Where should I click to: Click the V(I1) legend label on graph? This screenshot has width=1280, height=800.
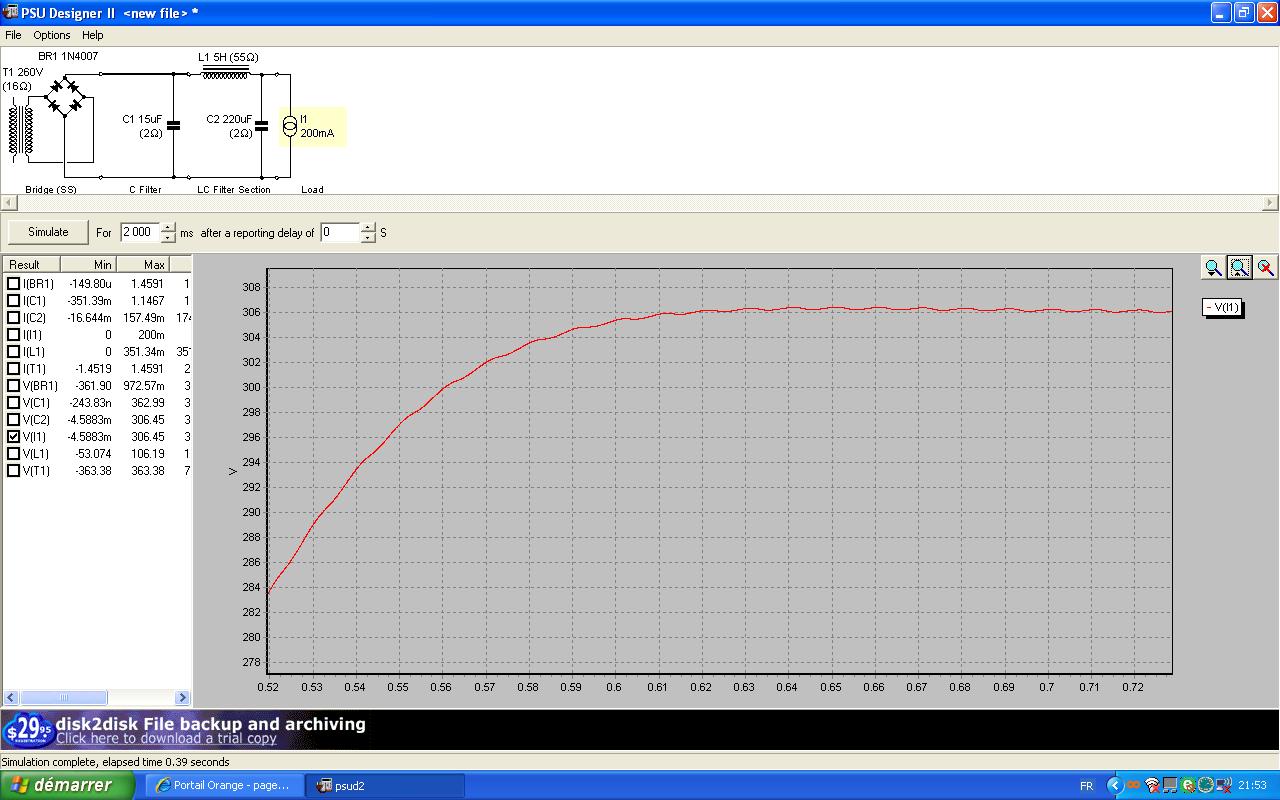[1222, 307]
